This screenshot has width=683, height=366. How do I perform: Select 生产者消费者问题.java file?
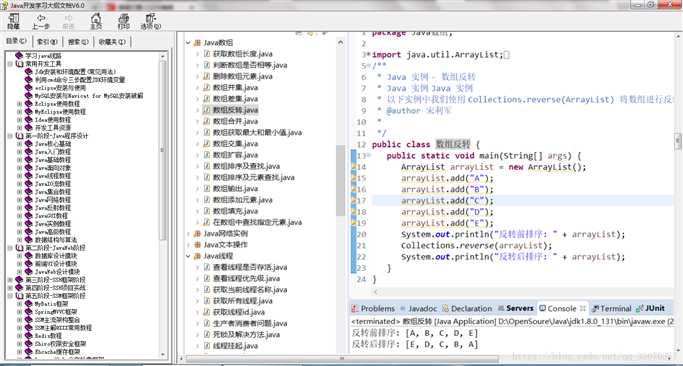pyautogui.click(x=250, y=323)
